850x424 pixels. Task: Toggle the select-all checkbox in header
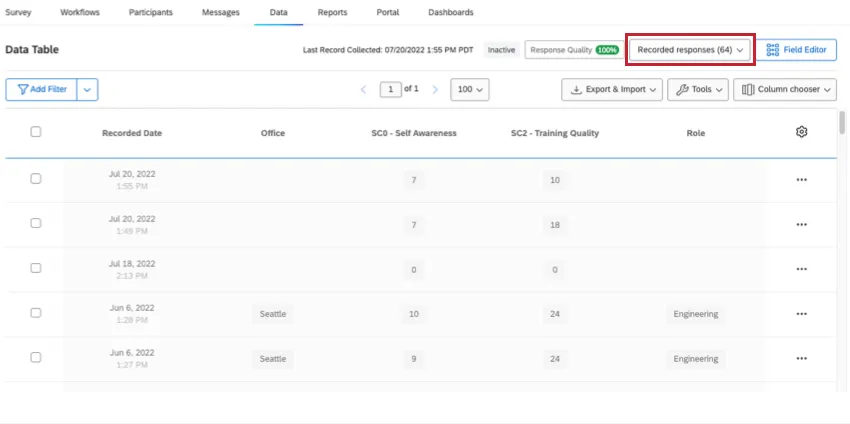36,132
